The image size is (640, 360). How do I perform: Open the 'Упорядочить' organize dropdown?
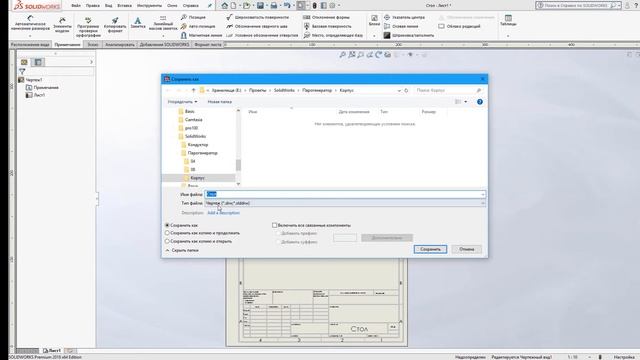(182, 102)
